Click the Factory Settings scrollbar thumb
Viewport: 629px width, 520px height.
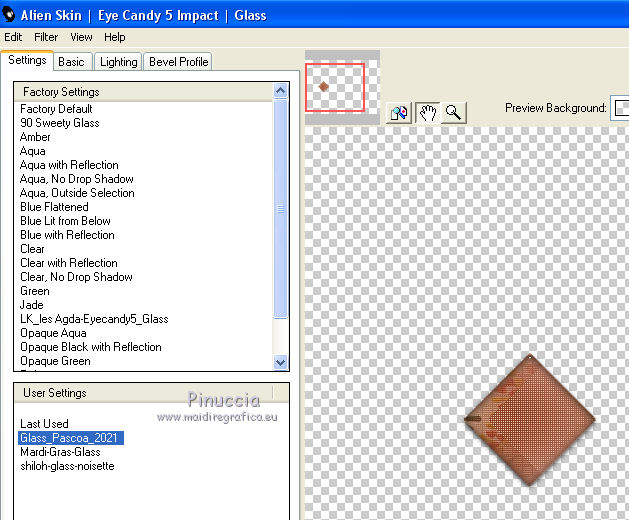coord(280,209)
